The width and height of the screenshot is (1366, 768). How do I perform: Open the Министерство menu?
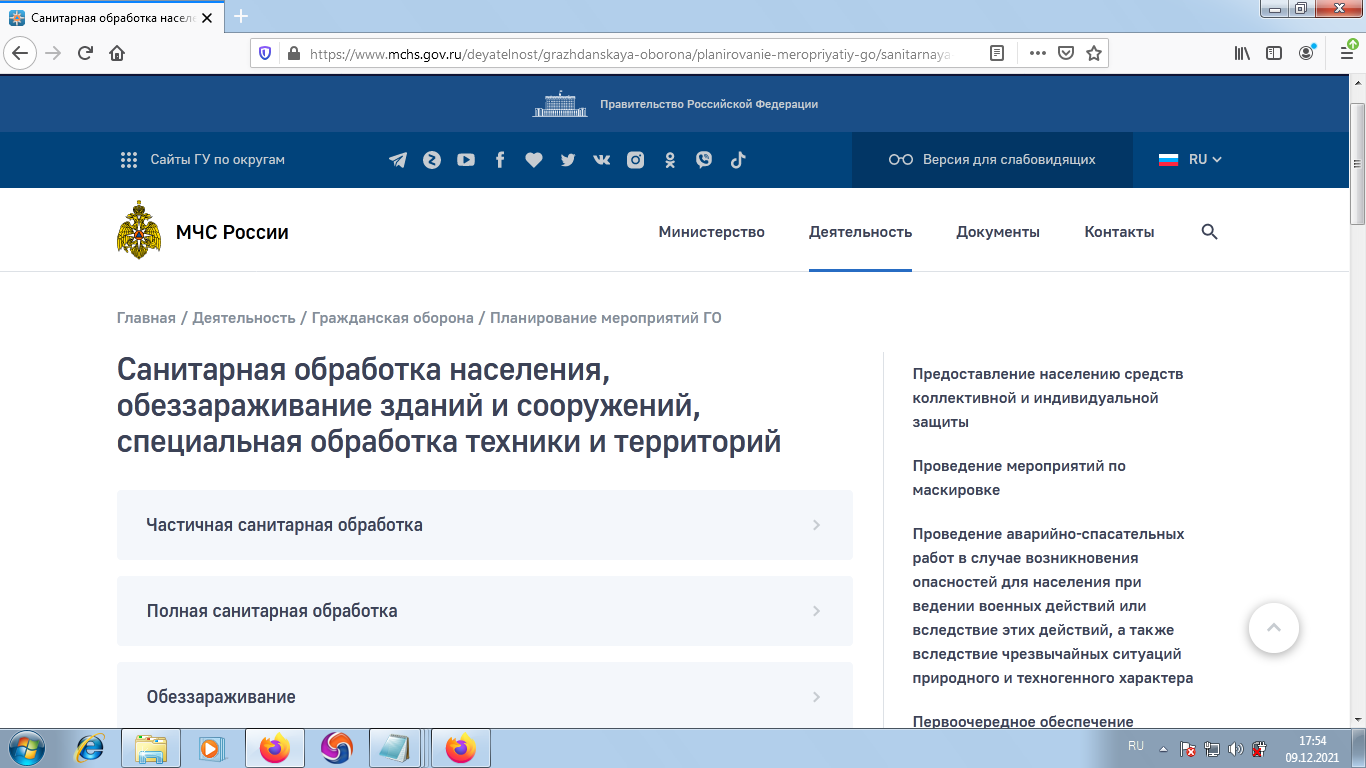(711, 231)
